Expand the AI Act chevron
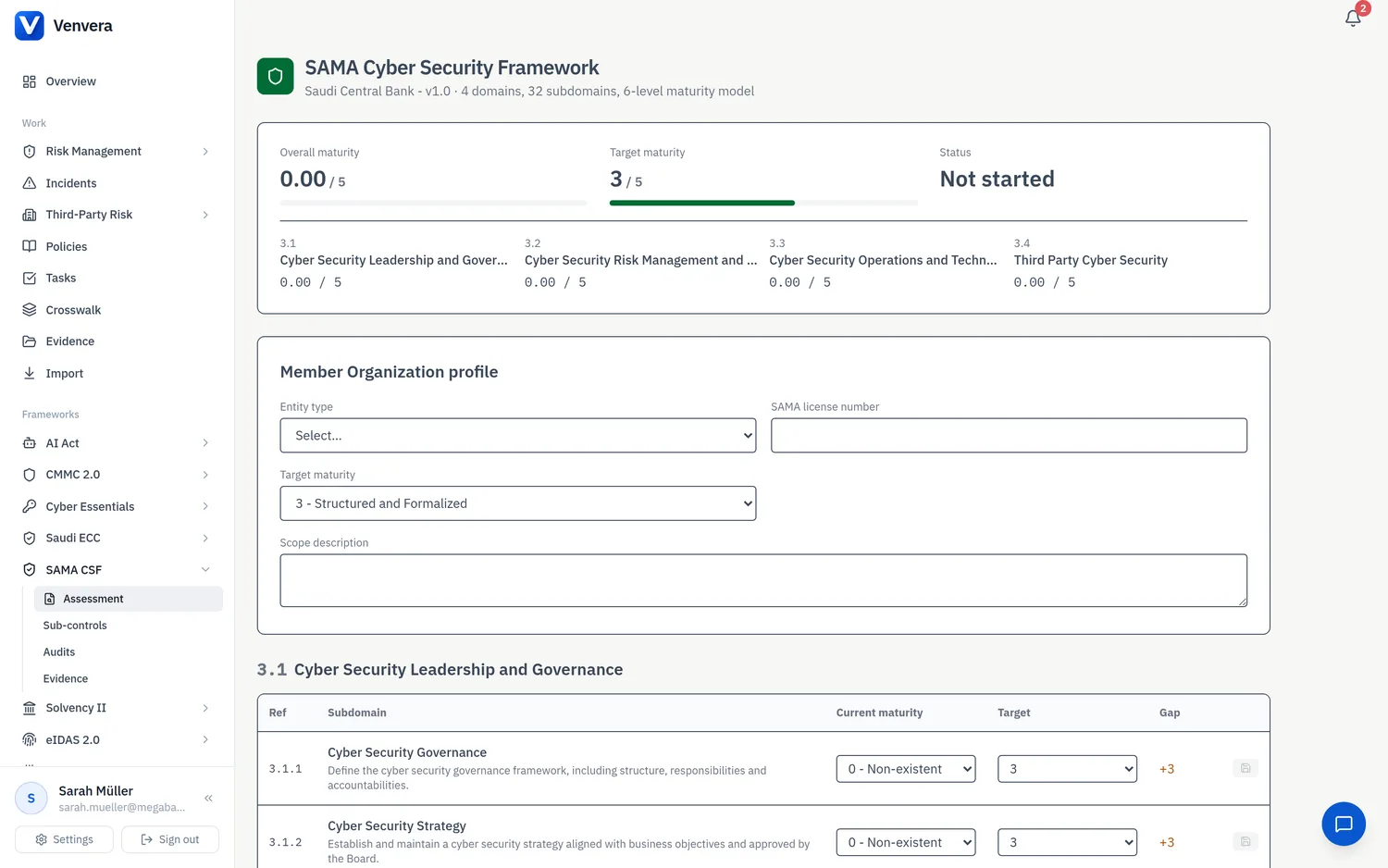Image resolution: width=1388 pixels, height=868 pixels. [x=205, y=443]
